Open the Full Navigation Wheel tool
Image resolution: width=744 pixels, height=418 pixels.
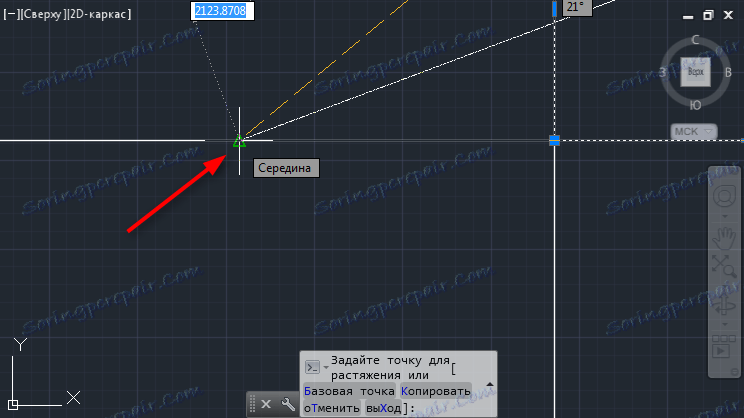point(725,197)
